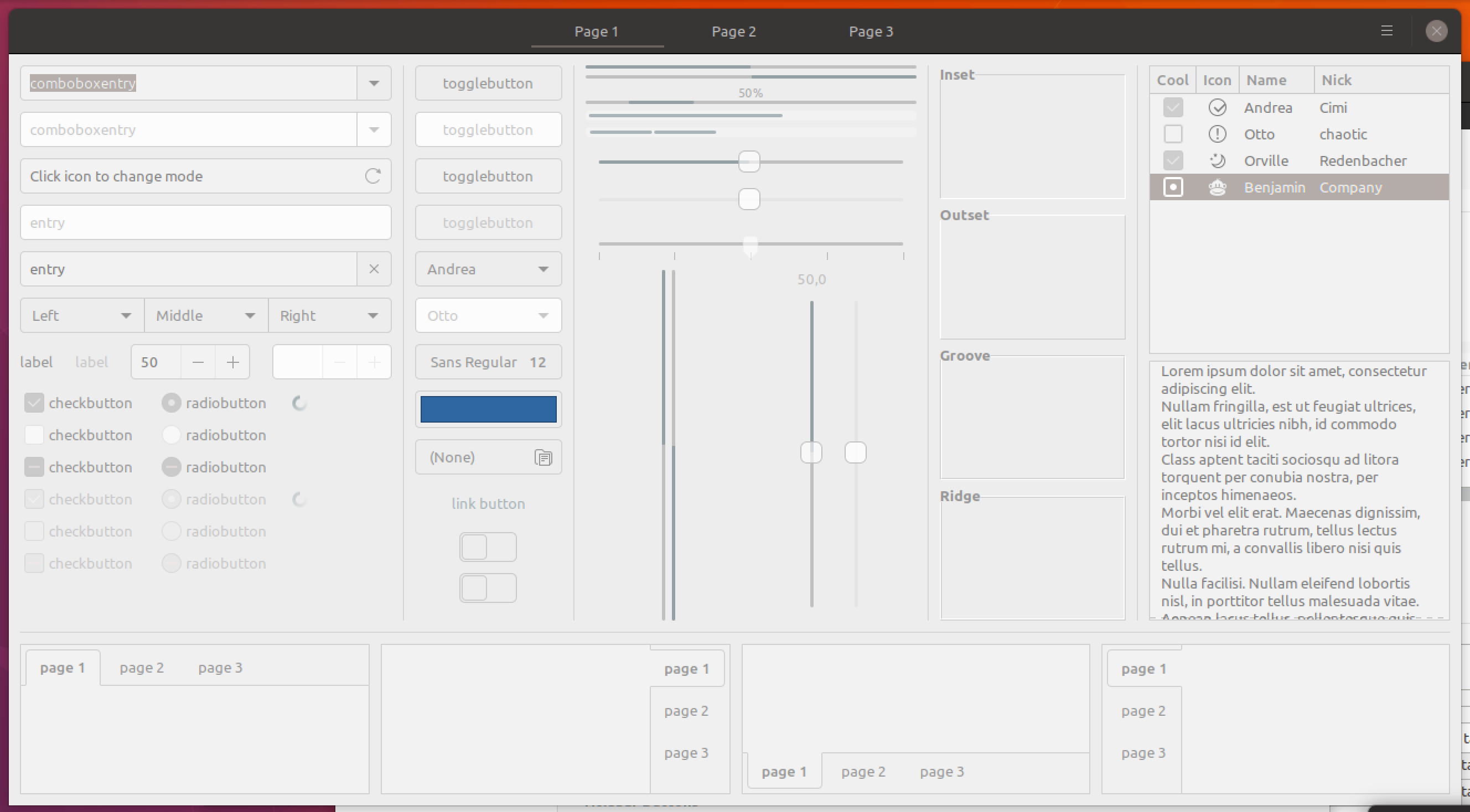Viewport: 1470px width, 812px height.
Task: Select page 3 tab in bottom-left notebook
Action: (x=220, y=668)
